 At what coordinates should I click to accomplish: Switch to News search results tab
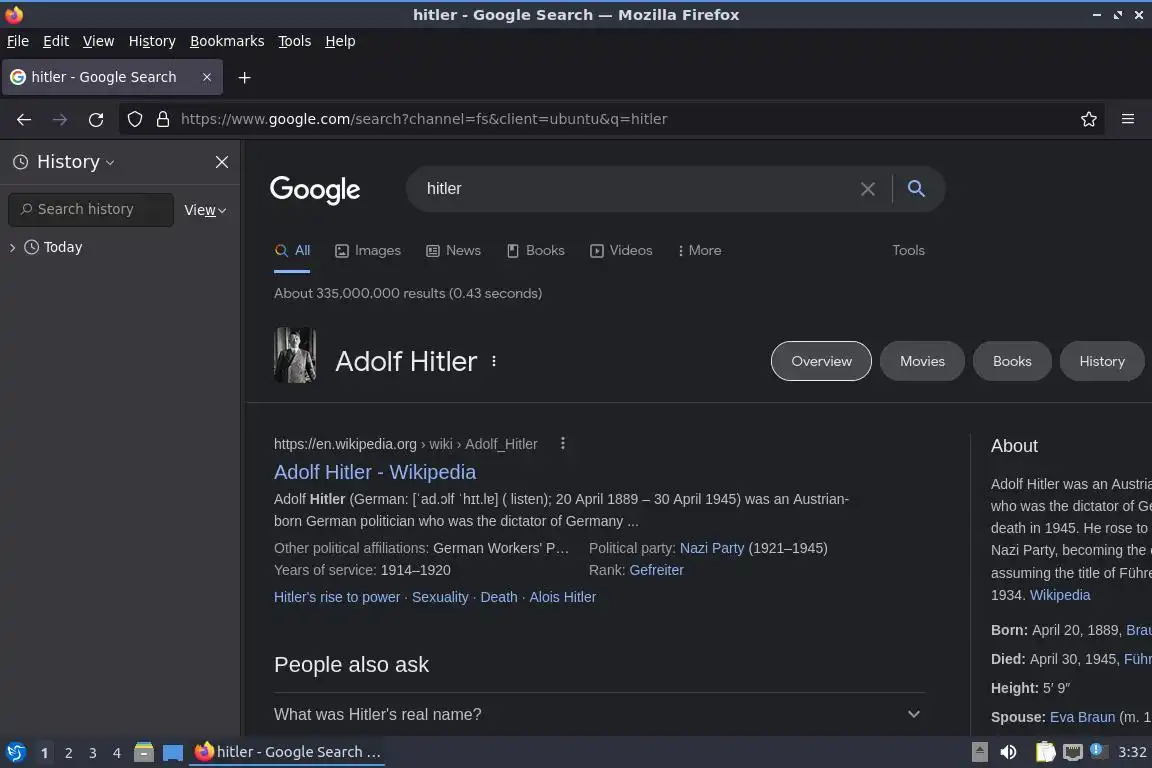453,251
